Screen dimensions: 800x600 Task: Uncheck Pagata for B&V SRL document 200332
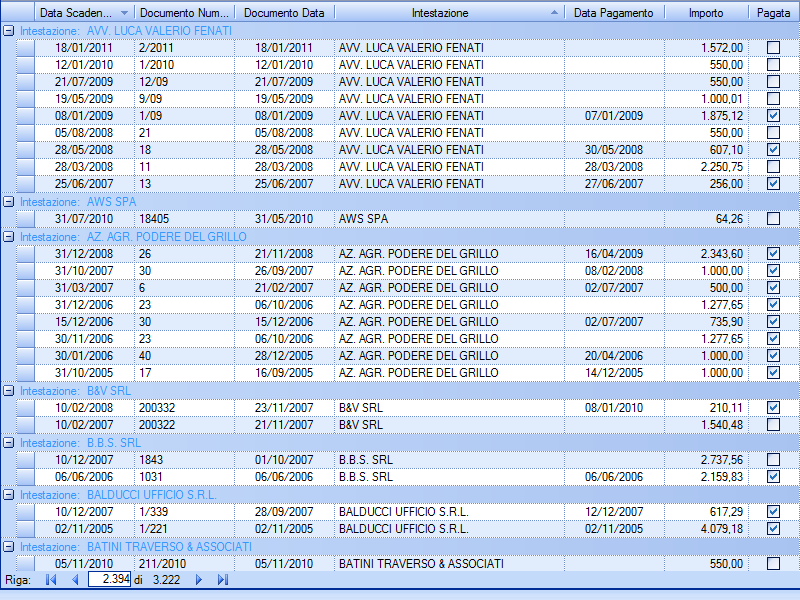point(773,408)
